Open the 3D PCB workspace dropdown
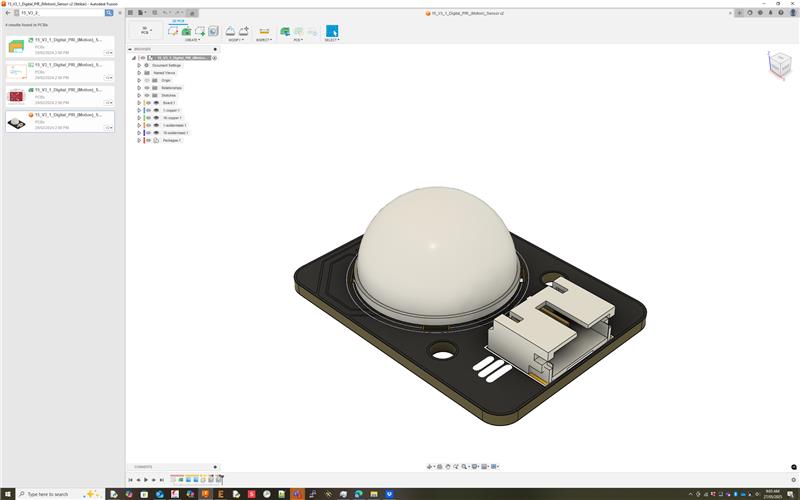Viewport: 800px width, 500px height. click(x=145, y=31)
